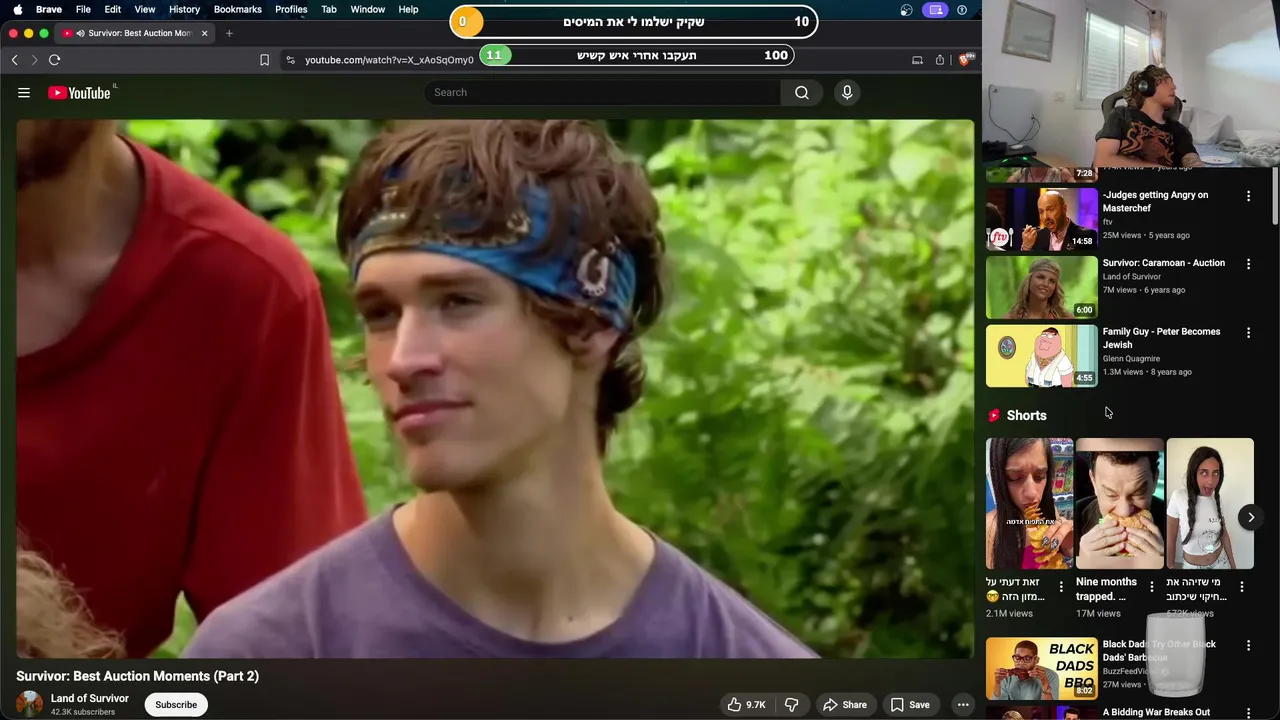
Task: Open Land of Survivor channel name link
Action: coord(90,698)
